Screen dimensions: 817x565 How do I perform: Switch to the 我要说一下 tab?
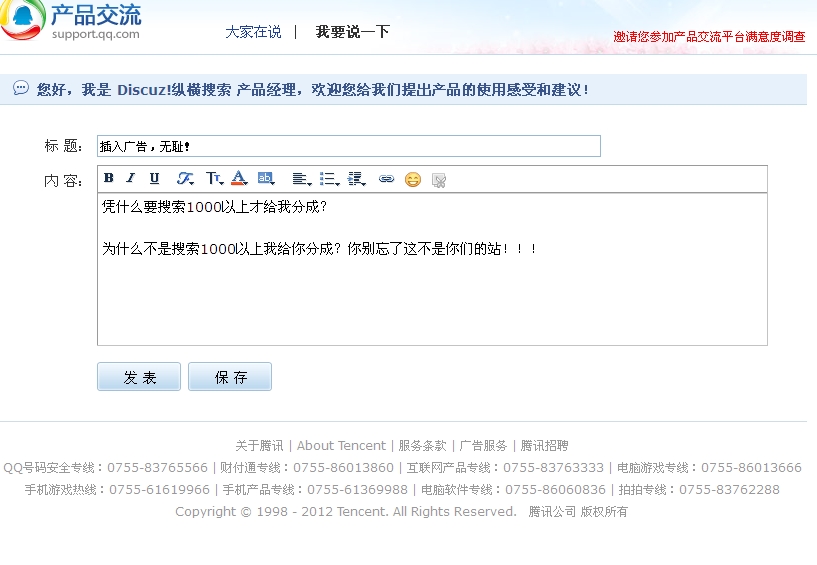[353, 32]
